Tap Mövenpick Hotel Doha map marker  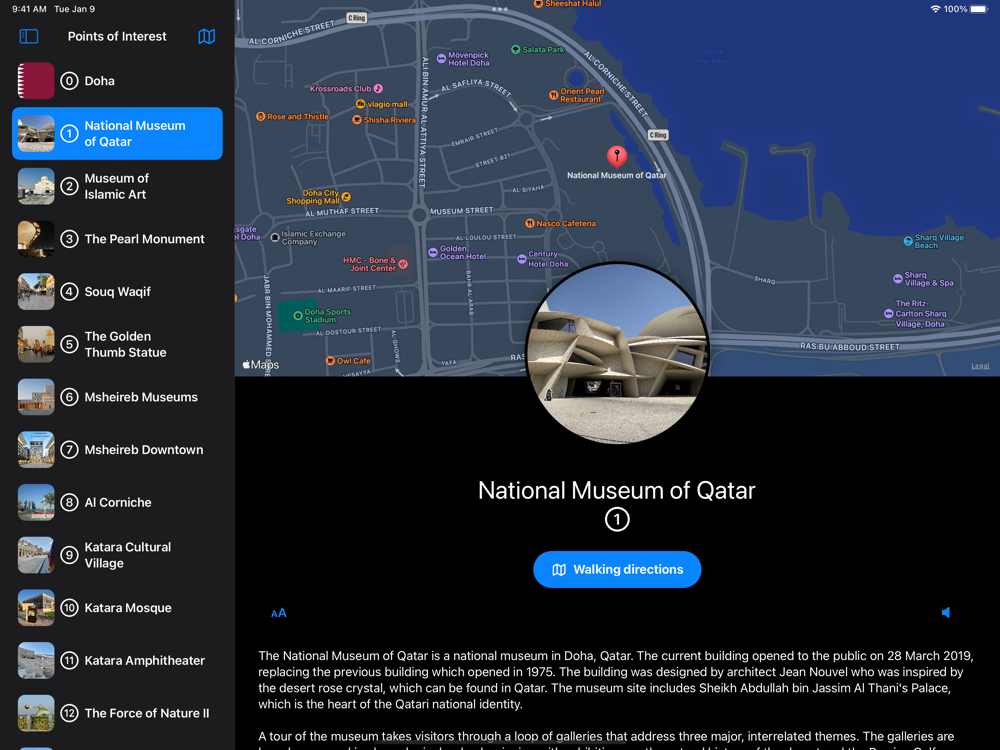point(441,59)
